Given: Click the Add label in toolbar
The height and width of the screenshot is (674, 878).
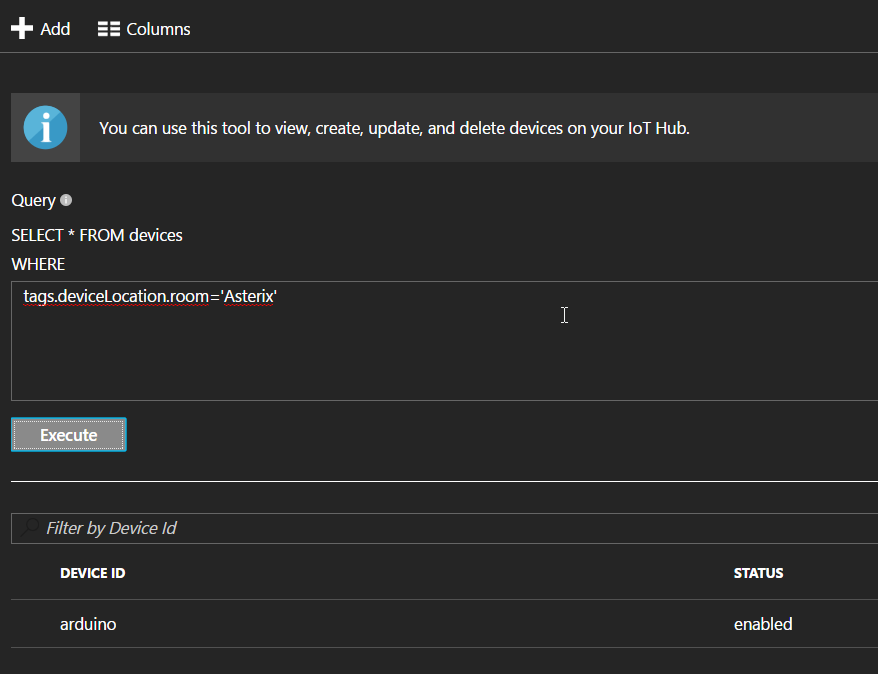Looking at the screenshot, I should 55,29.
